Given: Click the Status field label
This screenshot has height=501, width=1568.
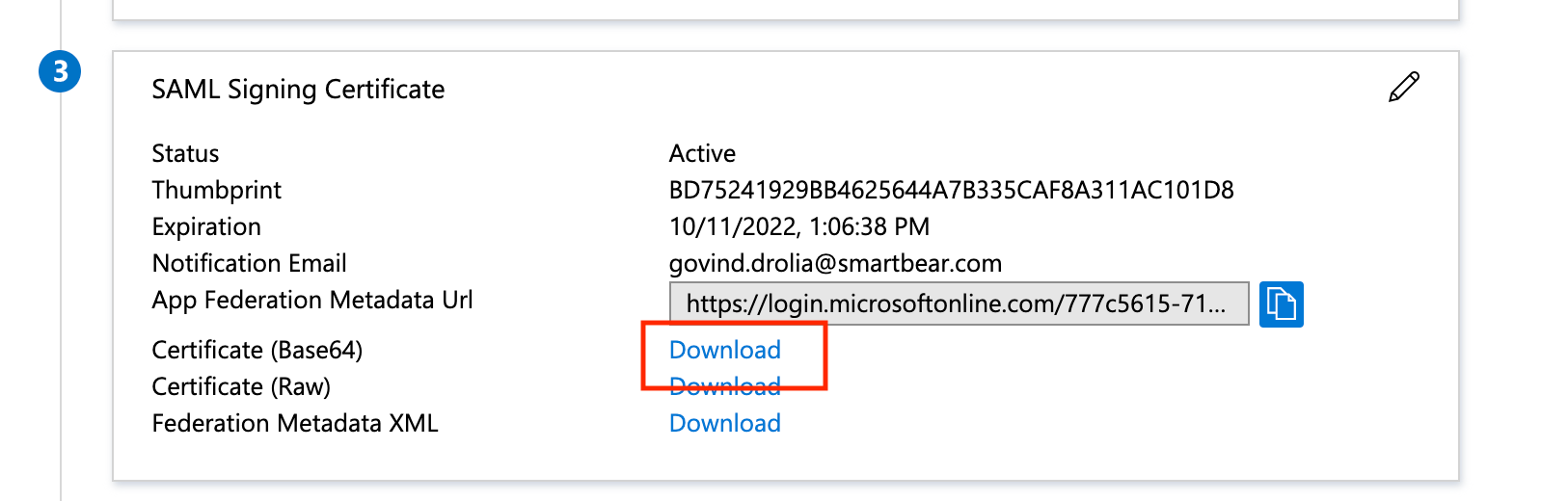Looking at the screenshot, I should 185,153.
